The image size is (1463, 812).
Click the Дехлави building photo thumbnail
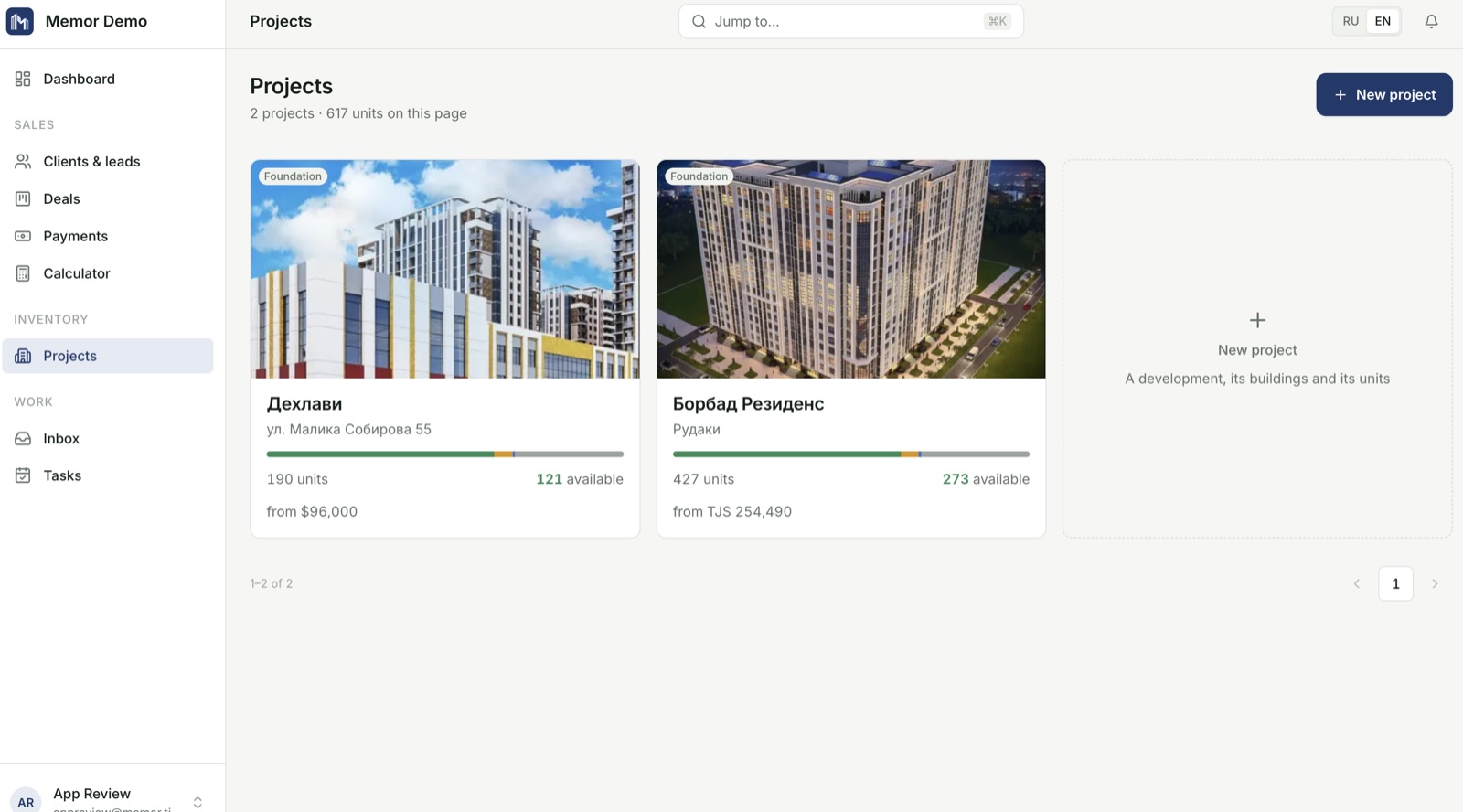coord(444,269)
